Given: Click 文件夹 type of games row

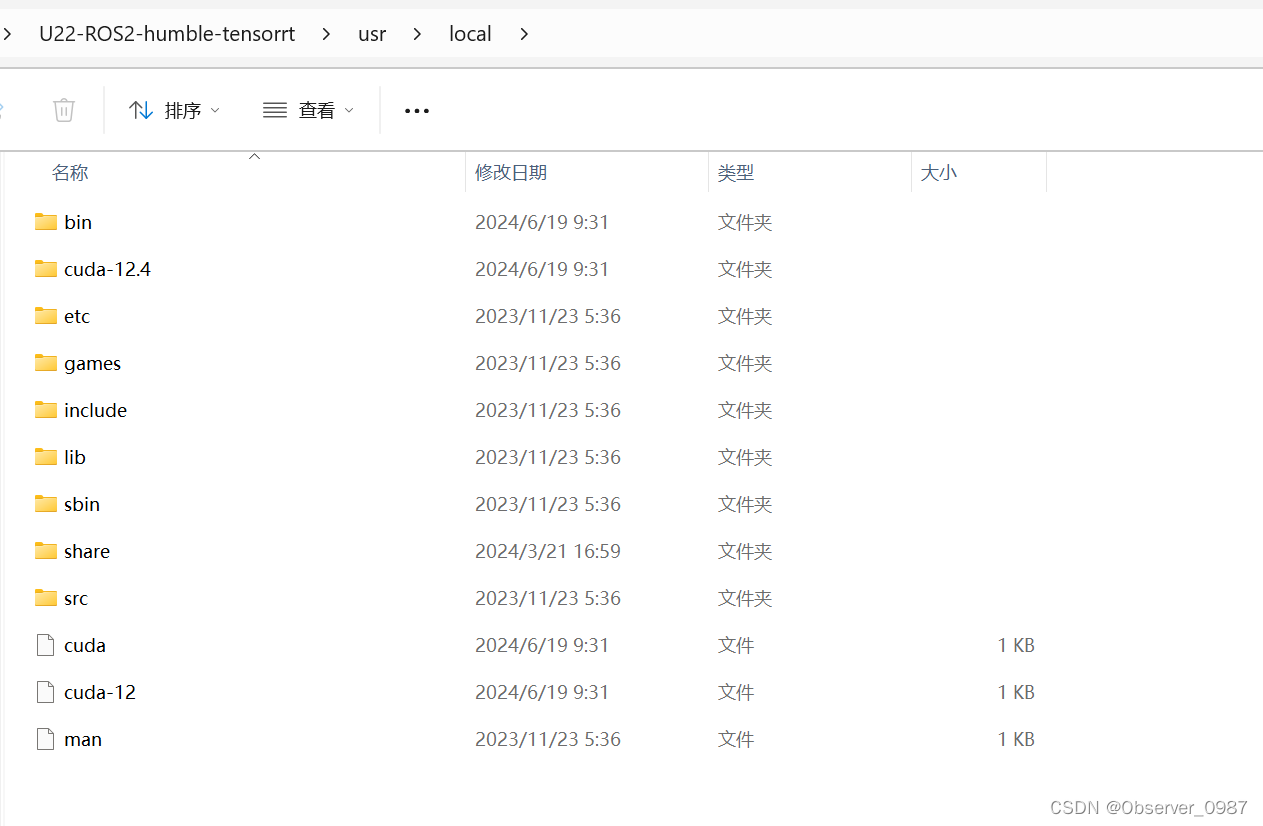Looking at the screenshot, I should [x=745, y=363].
